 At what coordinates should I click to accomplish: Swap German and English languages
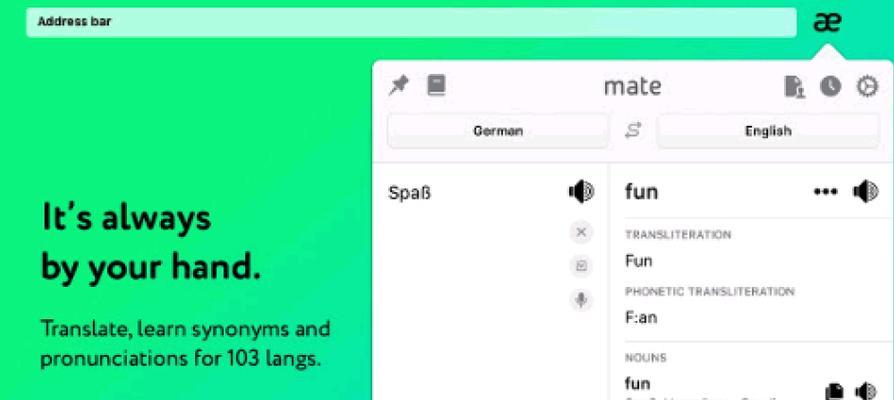click(x=632, y=130)
